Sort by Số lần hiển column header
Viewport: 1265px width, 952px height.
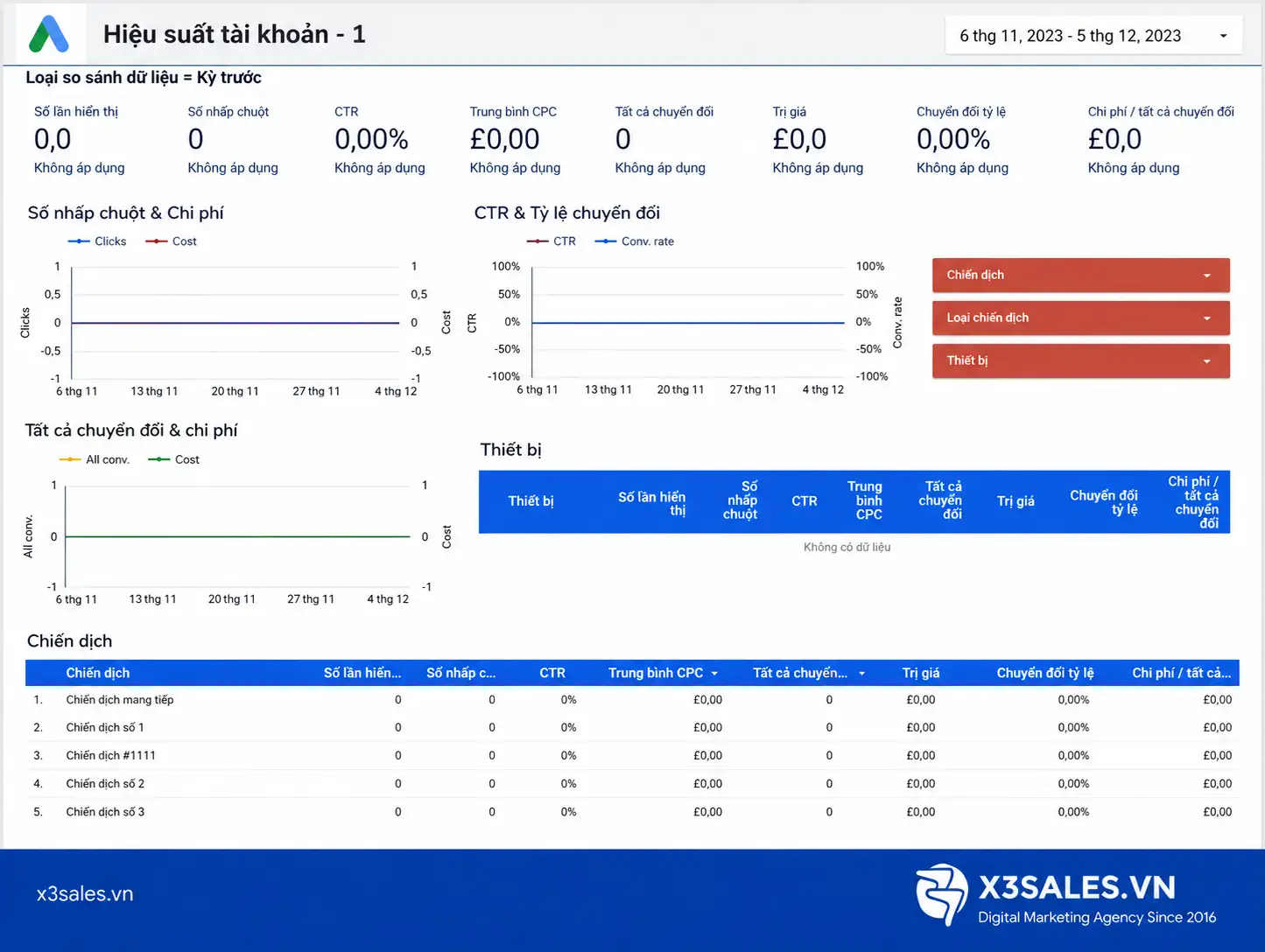tap(362, 673)
